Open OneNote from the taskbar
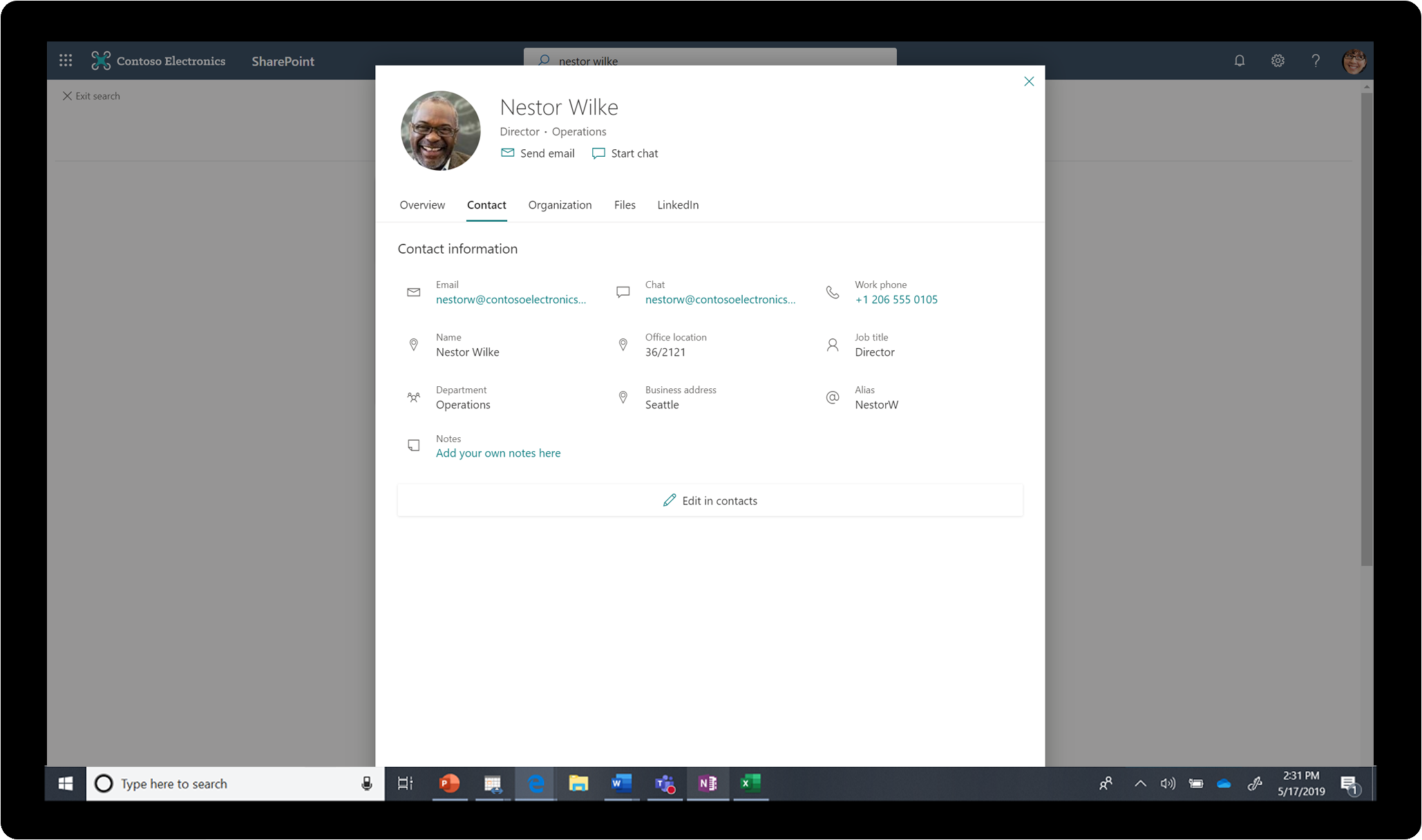The height and width of the screenshot is (840, 1422). (708, 783)
